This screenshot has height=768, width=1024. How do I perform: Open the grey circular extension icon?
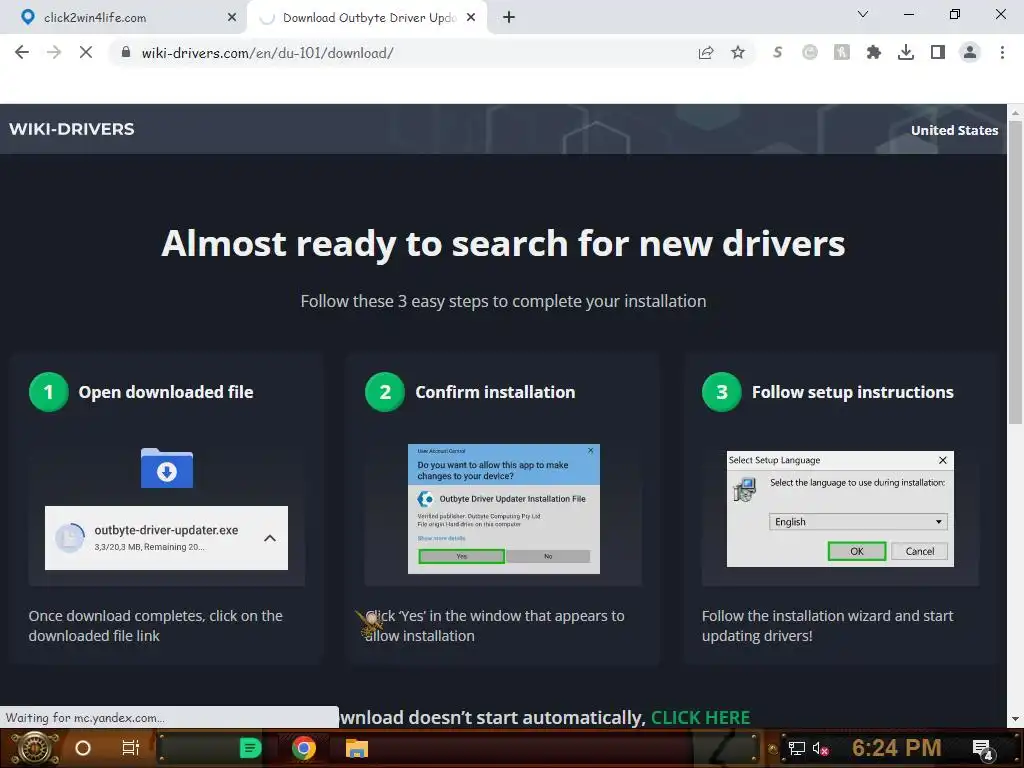[x=810, y=52]
